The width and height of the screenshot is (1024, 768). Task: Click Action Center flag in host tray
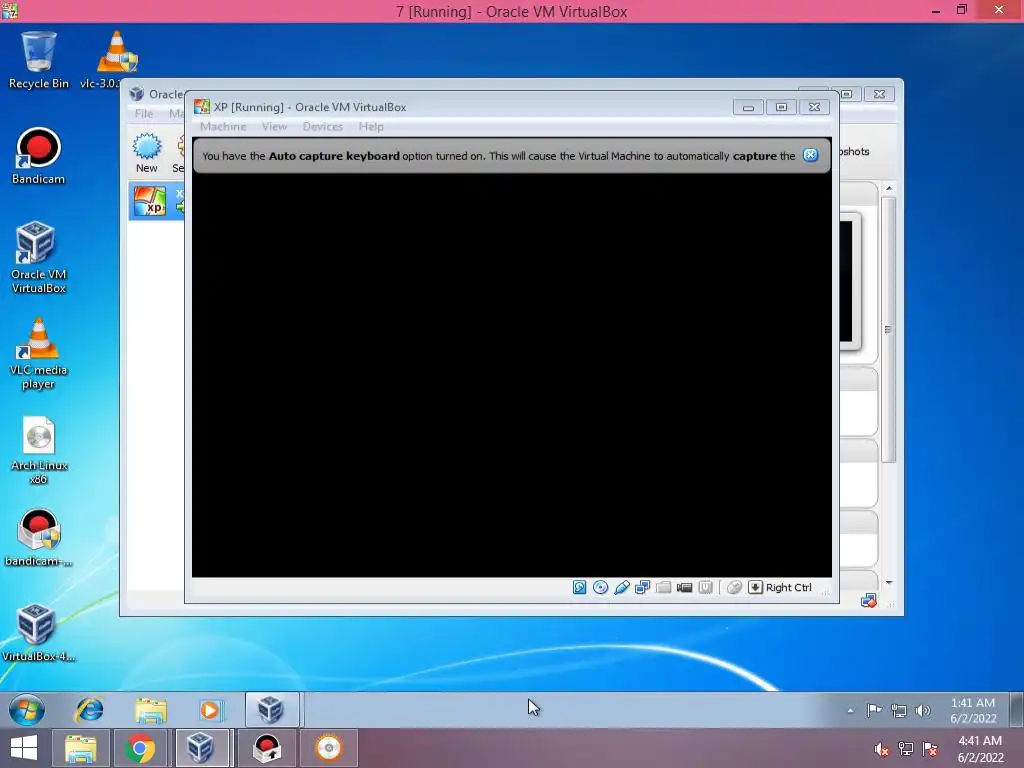[x=930, y=749]
